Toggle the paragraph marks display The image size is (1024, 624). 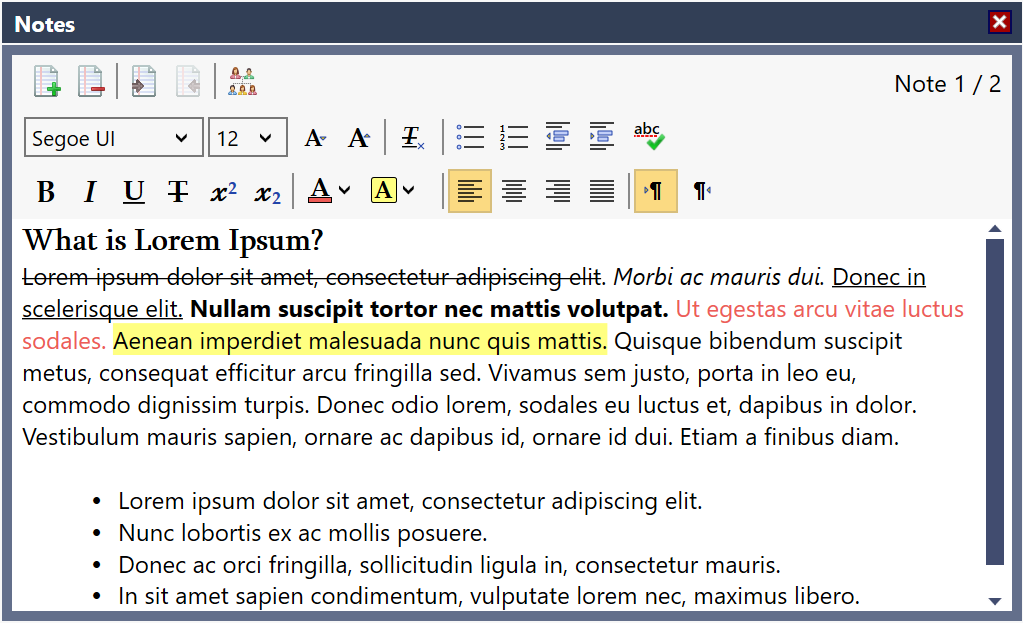coord(656,190)
